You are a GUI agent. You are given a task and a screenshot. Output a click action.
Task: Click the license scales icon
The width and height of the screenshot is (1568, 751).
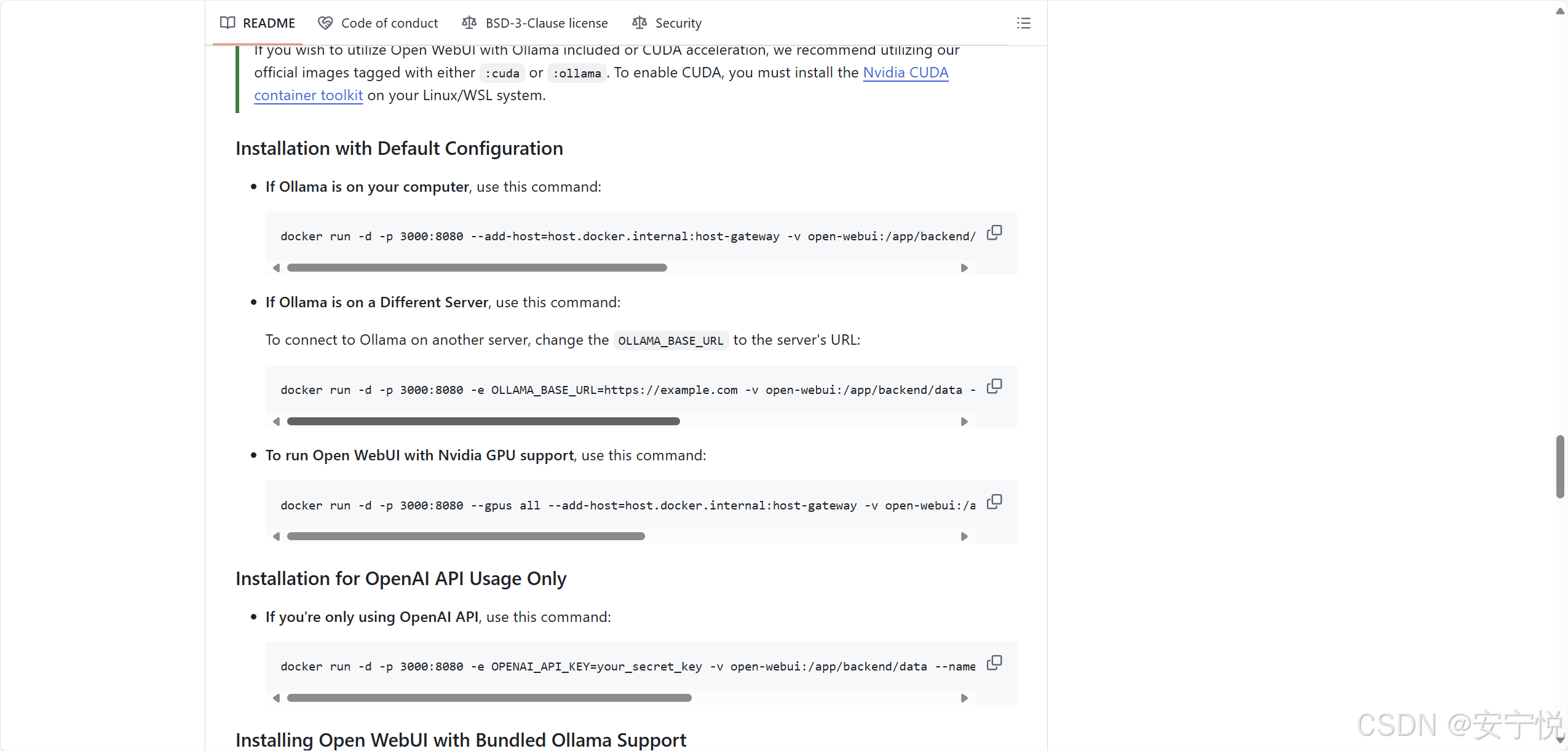469,23
